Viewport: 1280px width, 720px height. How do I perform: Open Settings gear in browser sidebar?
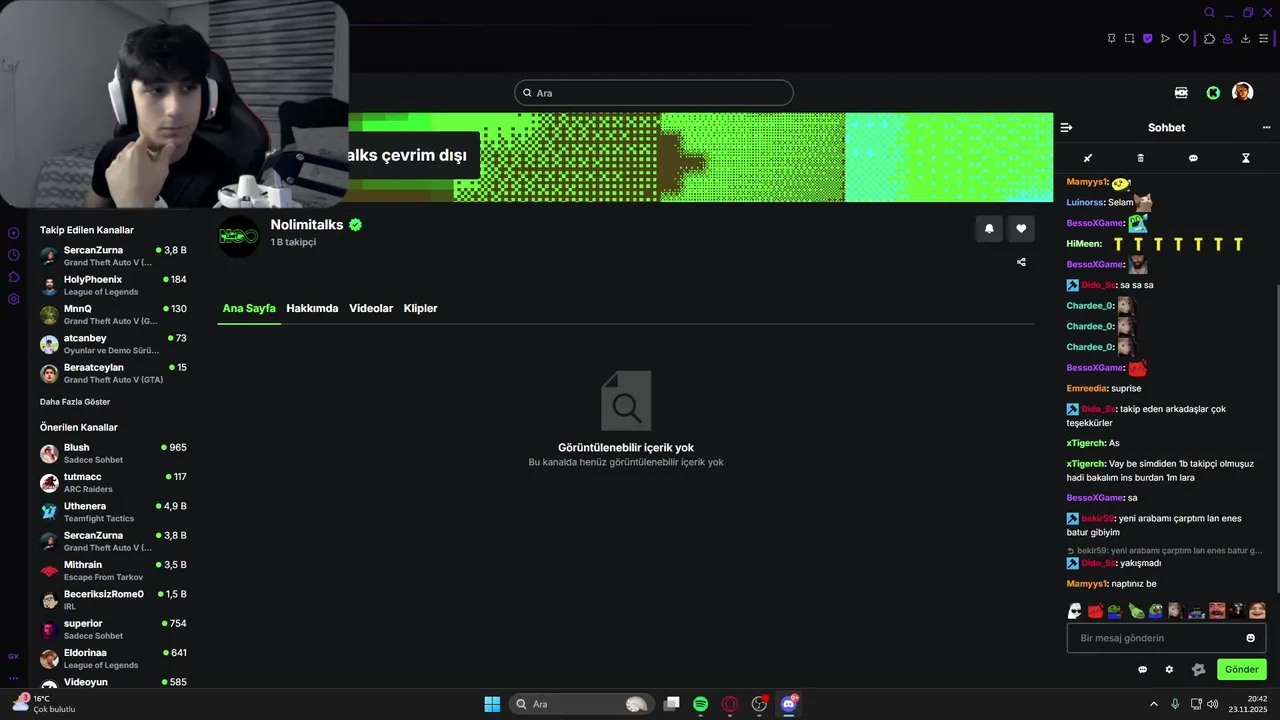13,299
